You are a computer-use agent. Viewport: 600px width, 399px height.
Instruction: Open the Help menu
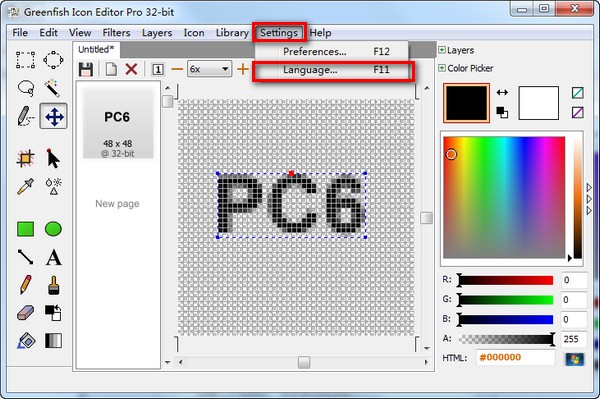(x=320, y=33)
